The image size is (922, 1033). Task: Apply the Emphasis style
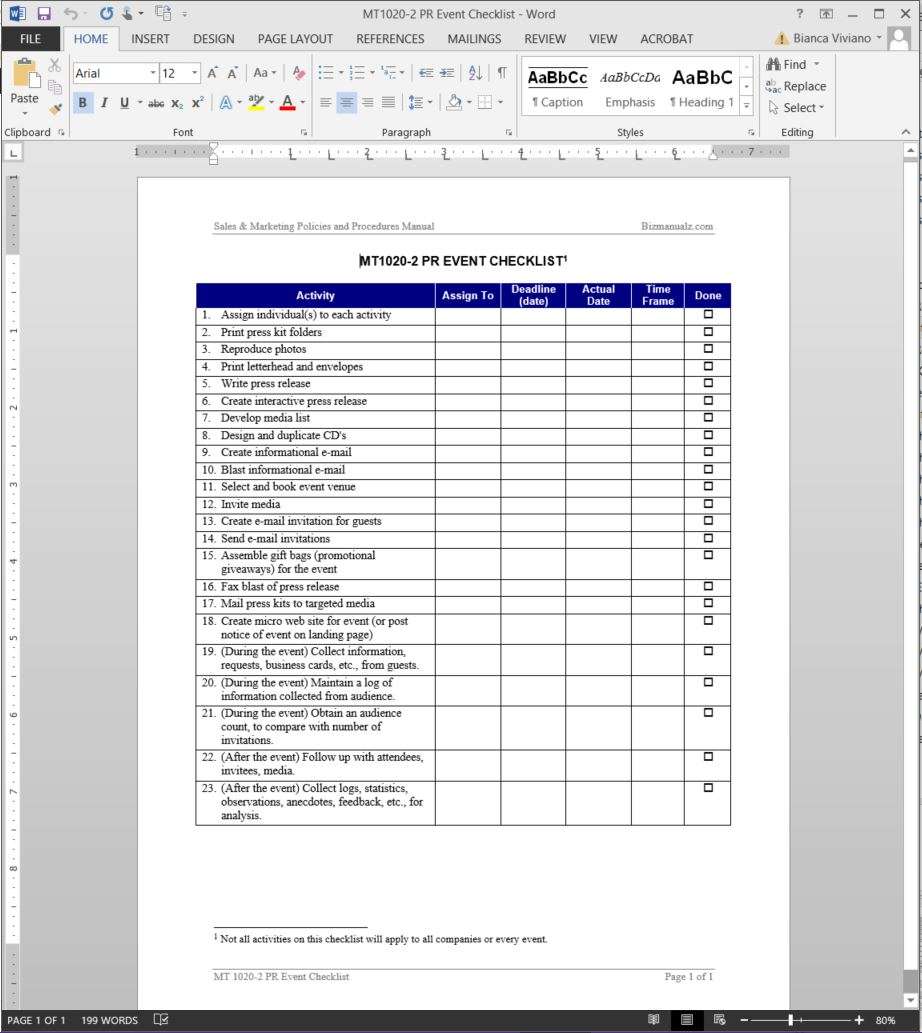click(630, 88)
